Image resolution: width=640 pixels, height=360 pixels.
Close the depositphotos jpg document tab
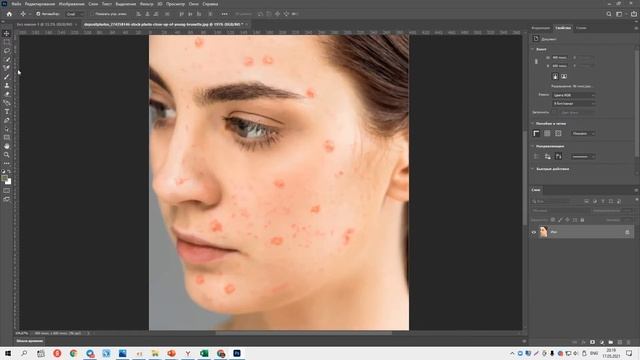pos(247,24)
